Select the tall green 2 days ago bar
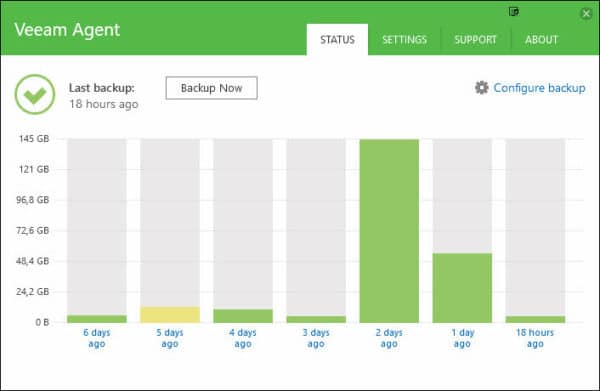Screen dimensions: 600x391 (x=389, y=231)
